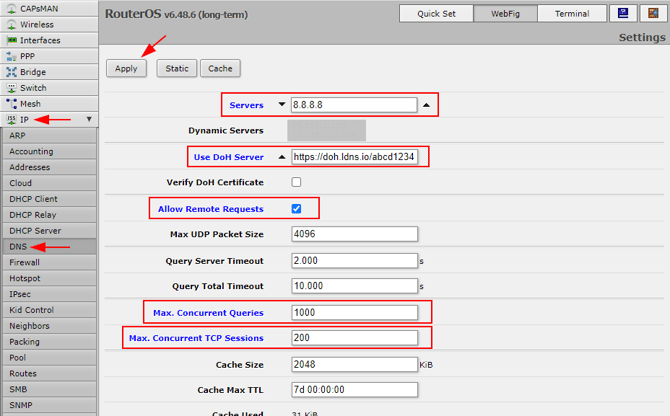Screen dimensions: 670x416
Task: Collapse the Use DoH Server field arrow
Action: 281,157
